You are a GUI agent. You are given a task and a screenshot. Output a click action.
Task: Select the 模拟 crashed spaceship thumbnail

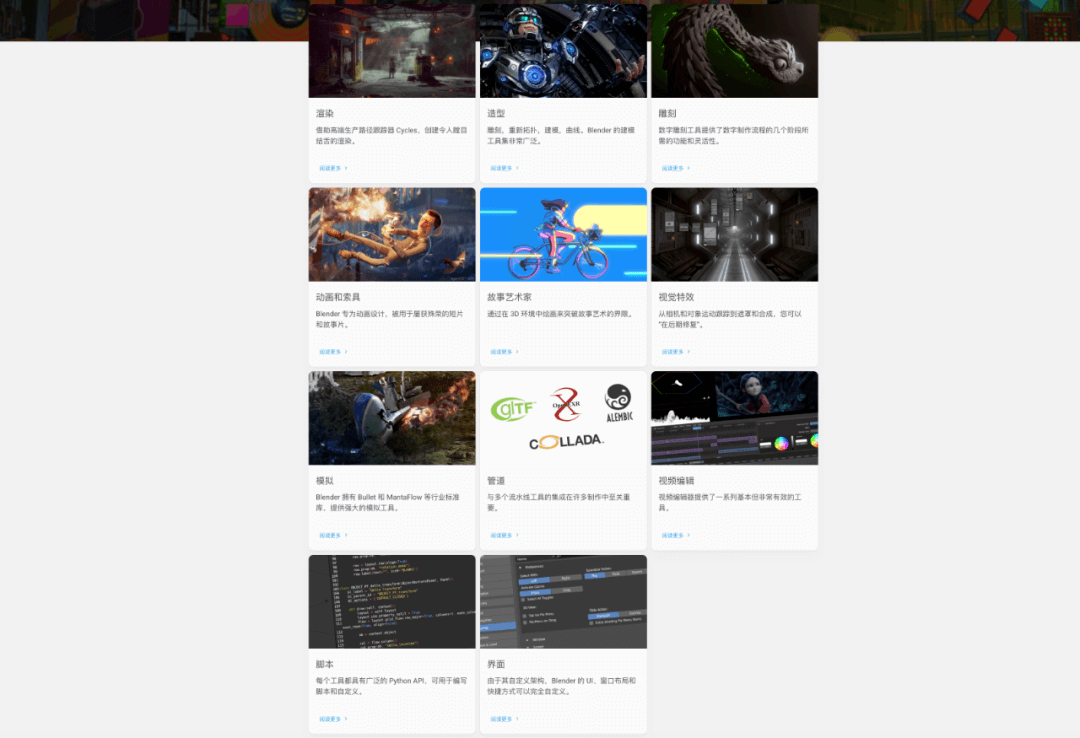(x=392, y=418)
